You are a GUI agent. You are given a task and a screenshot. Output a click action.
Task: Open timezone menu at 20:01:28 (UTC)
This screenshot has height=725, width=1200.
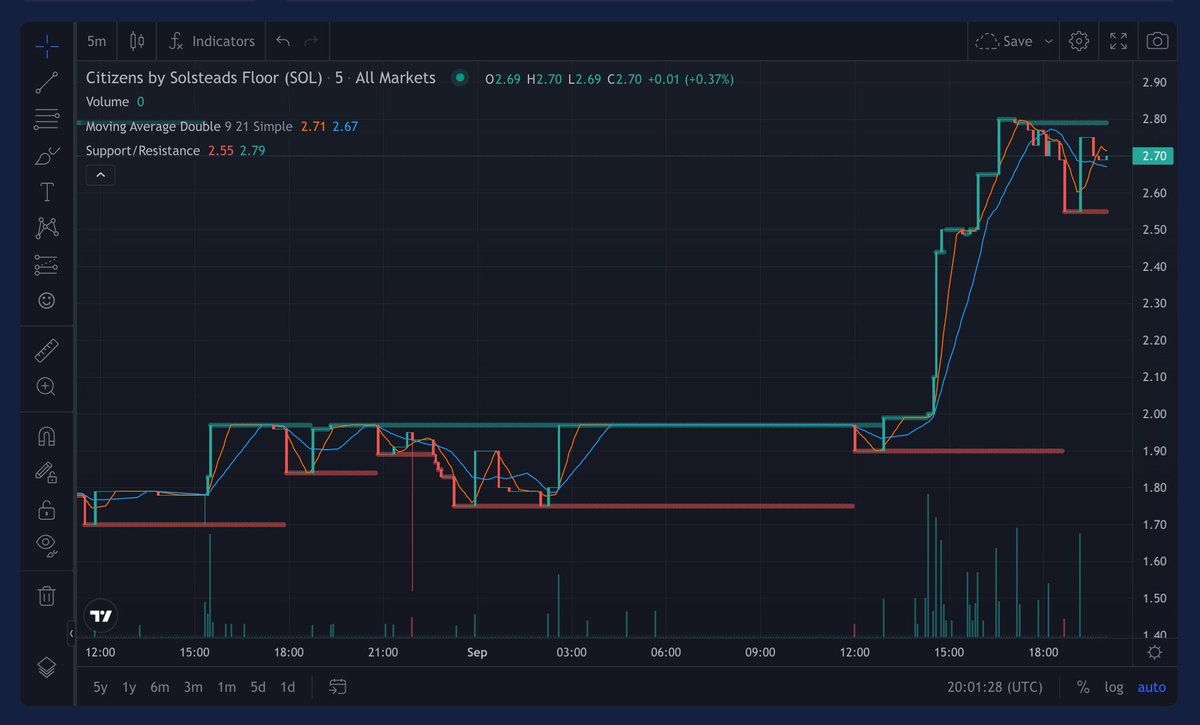click(x=994, y=687)
